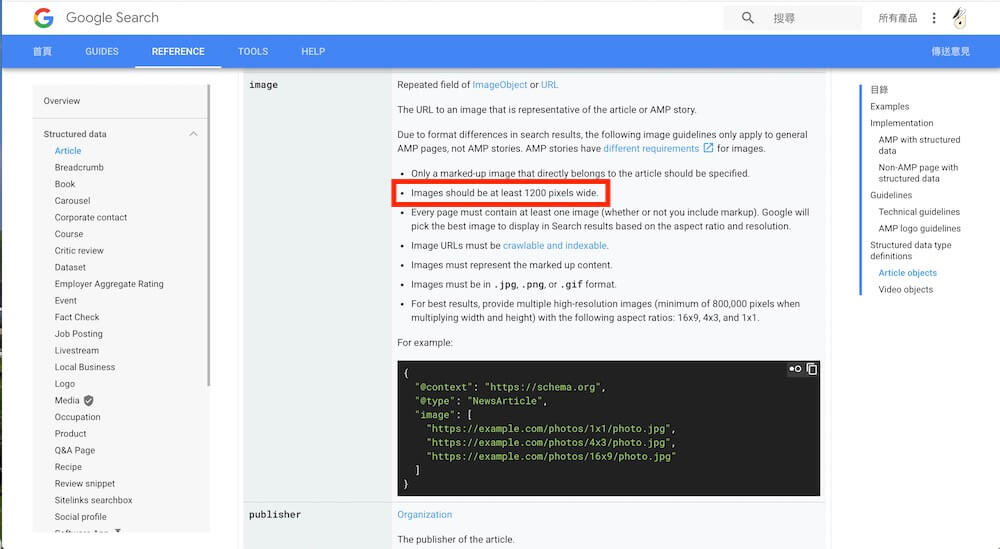The image size is (1000, 549).
Task: Open the crawlable and indexable link
Action: (x=555, y=245)
